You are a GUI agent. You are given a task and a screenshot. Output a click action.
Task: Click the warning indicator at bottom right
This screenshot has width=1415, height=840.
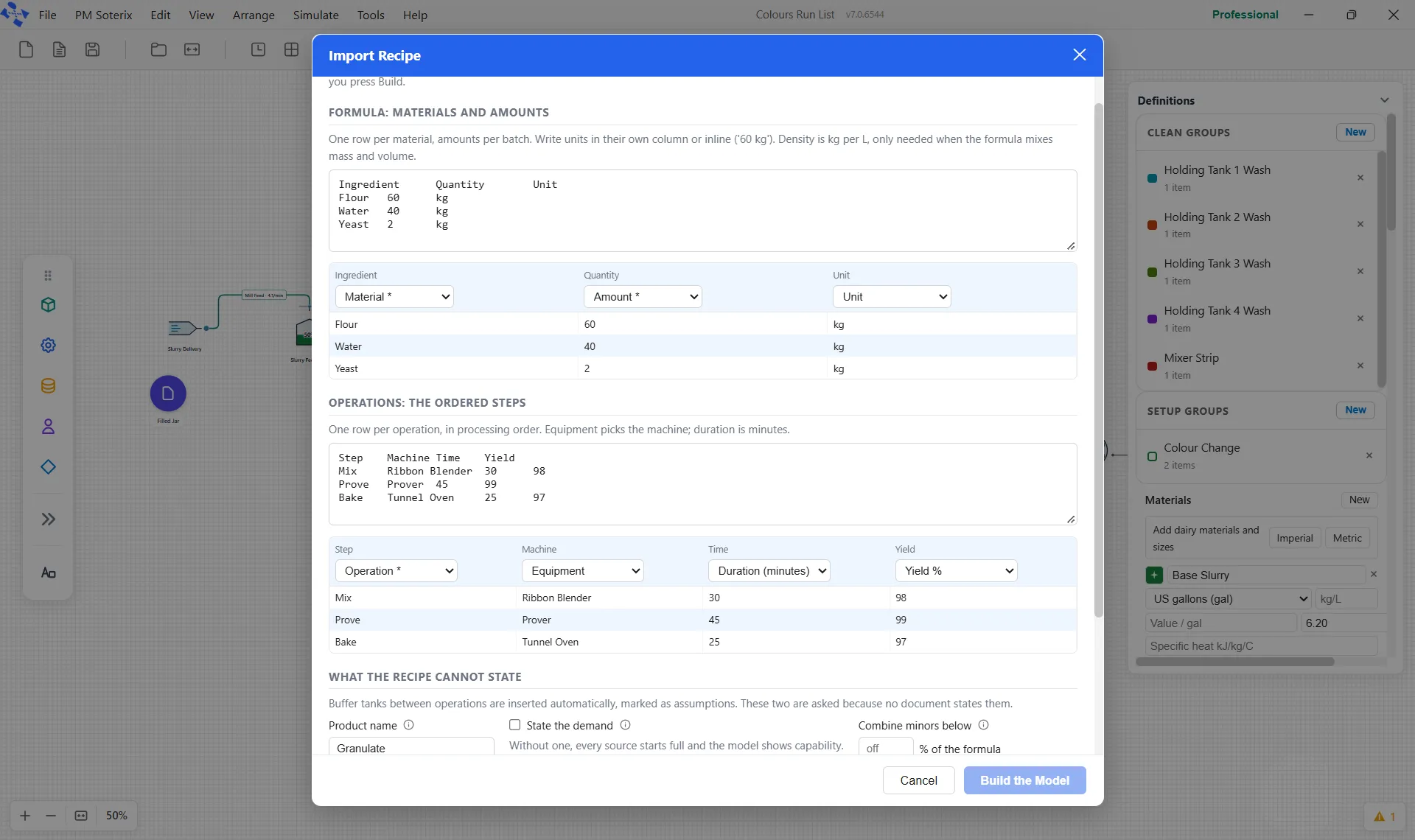1384,816
